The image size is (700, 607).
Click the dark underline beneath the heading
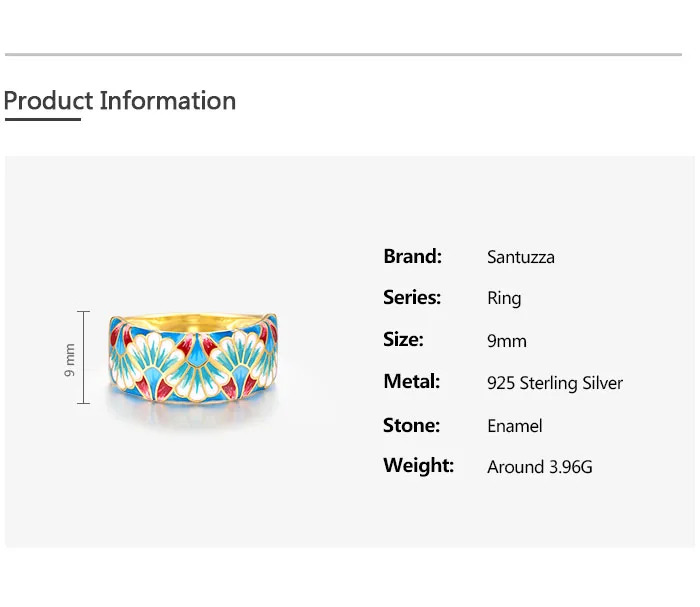42,120
